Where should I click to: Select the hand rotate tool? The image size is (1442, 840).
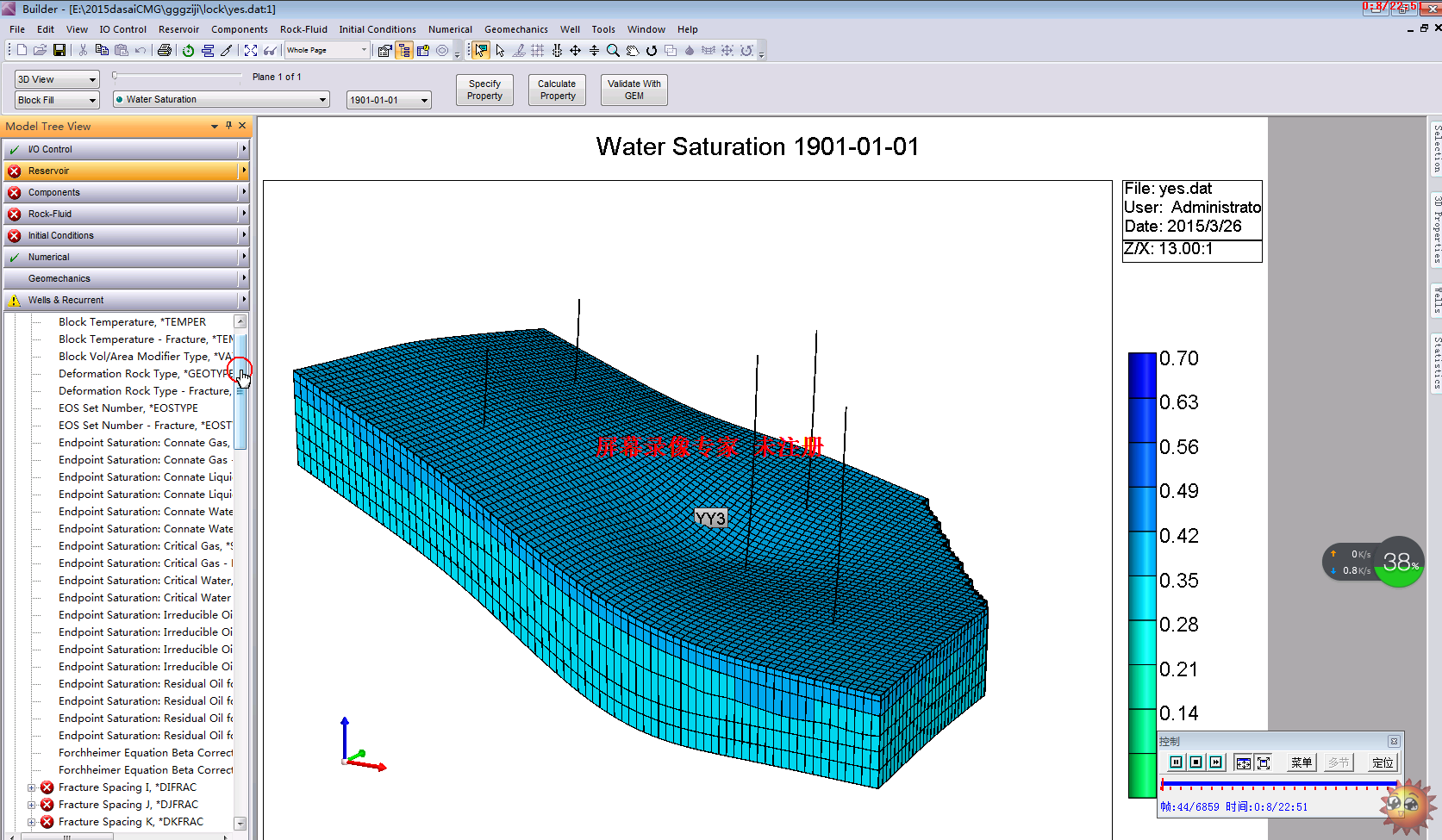pyautogui.click(x=632, y=50)
